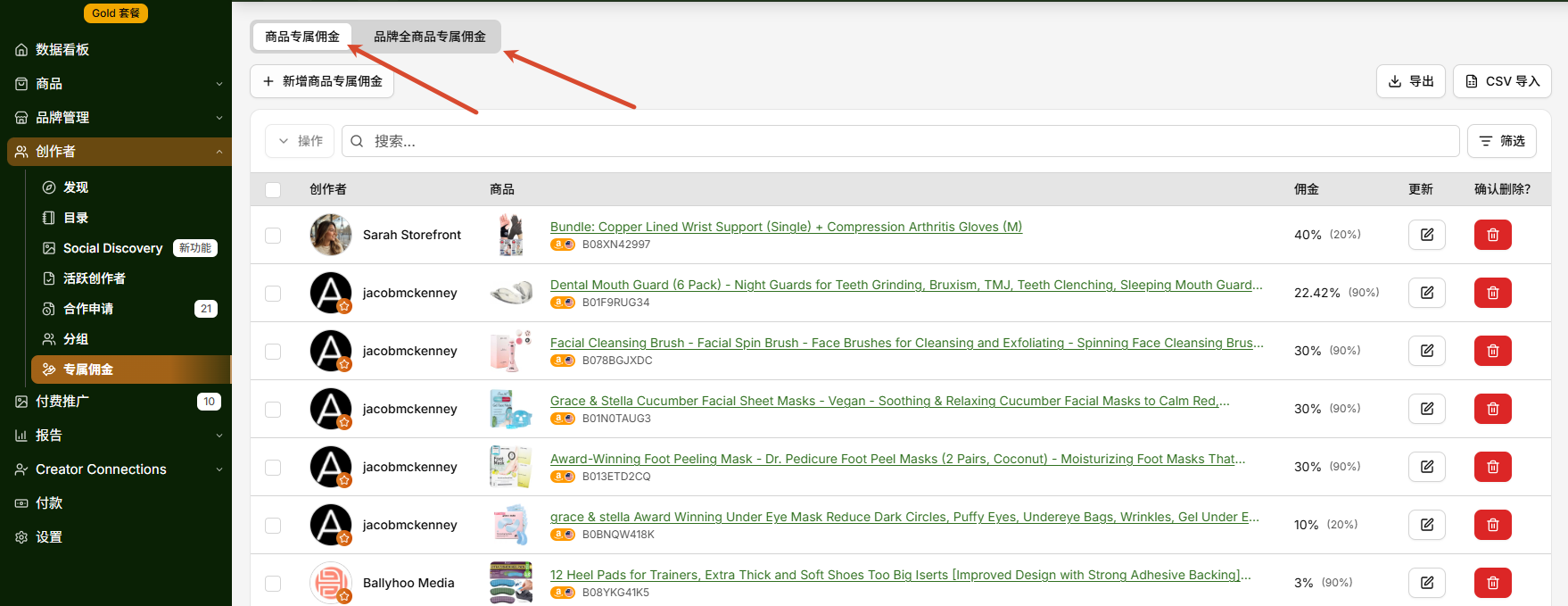
Task: Delete the Ballyhoo Media commission row
Action: click(x=1493, y=583)
